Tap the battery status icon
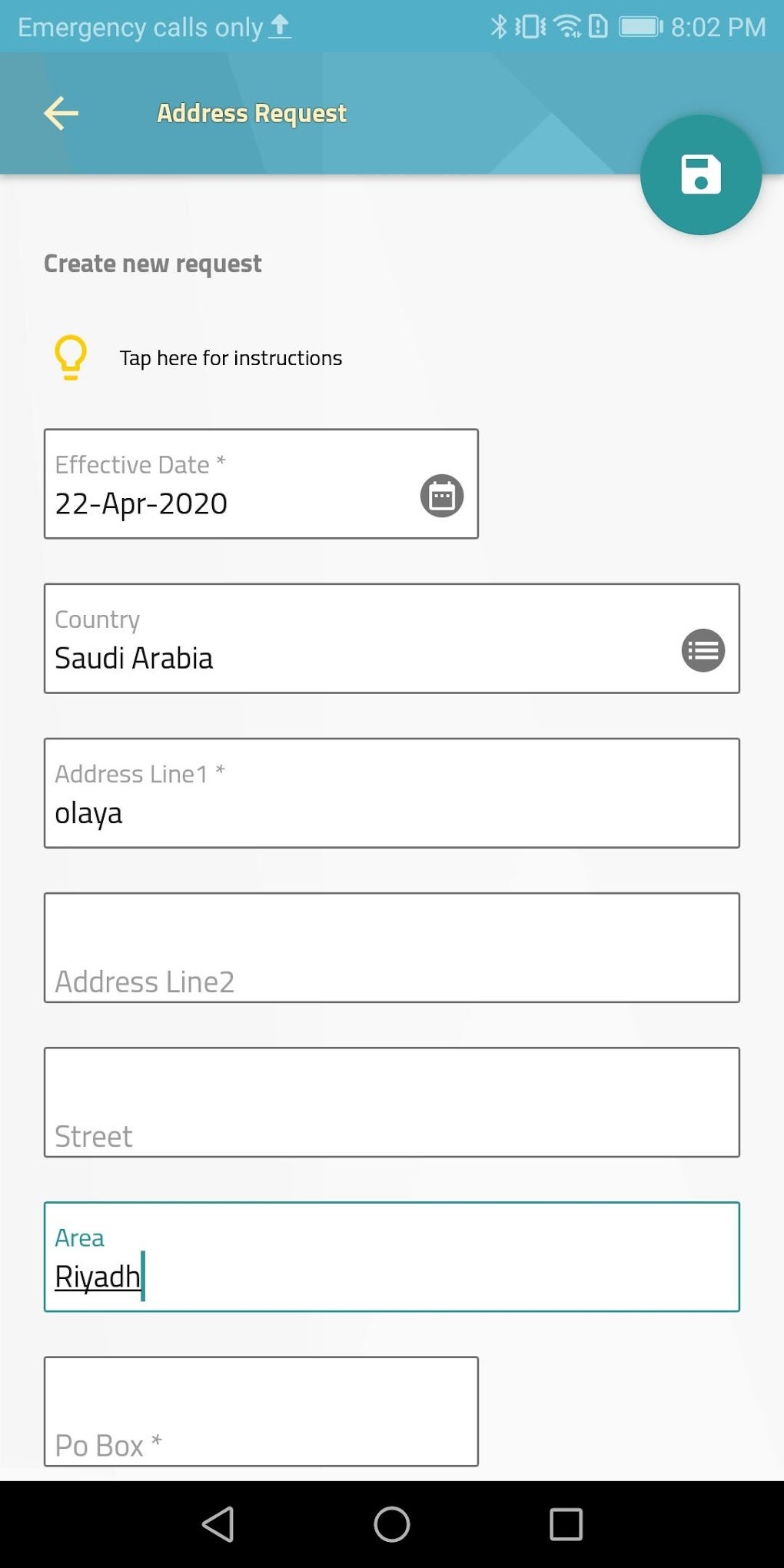The height and width of the screenshot is (1568, 784). [640, 27]
